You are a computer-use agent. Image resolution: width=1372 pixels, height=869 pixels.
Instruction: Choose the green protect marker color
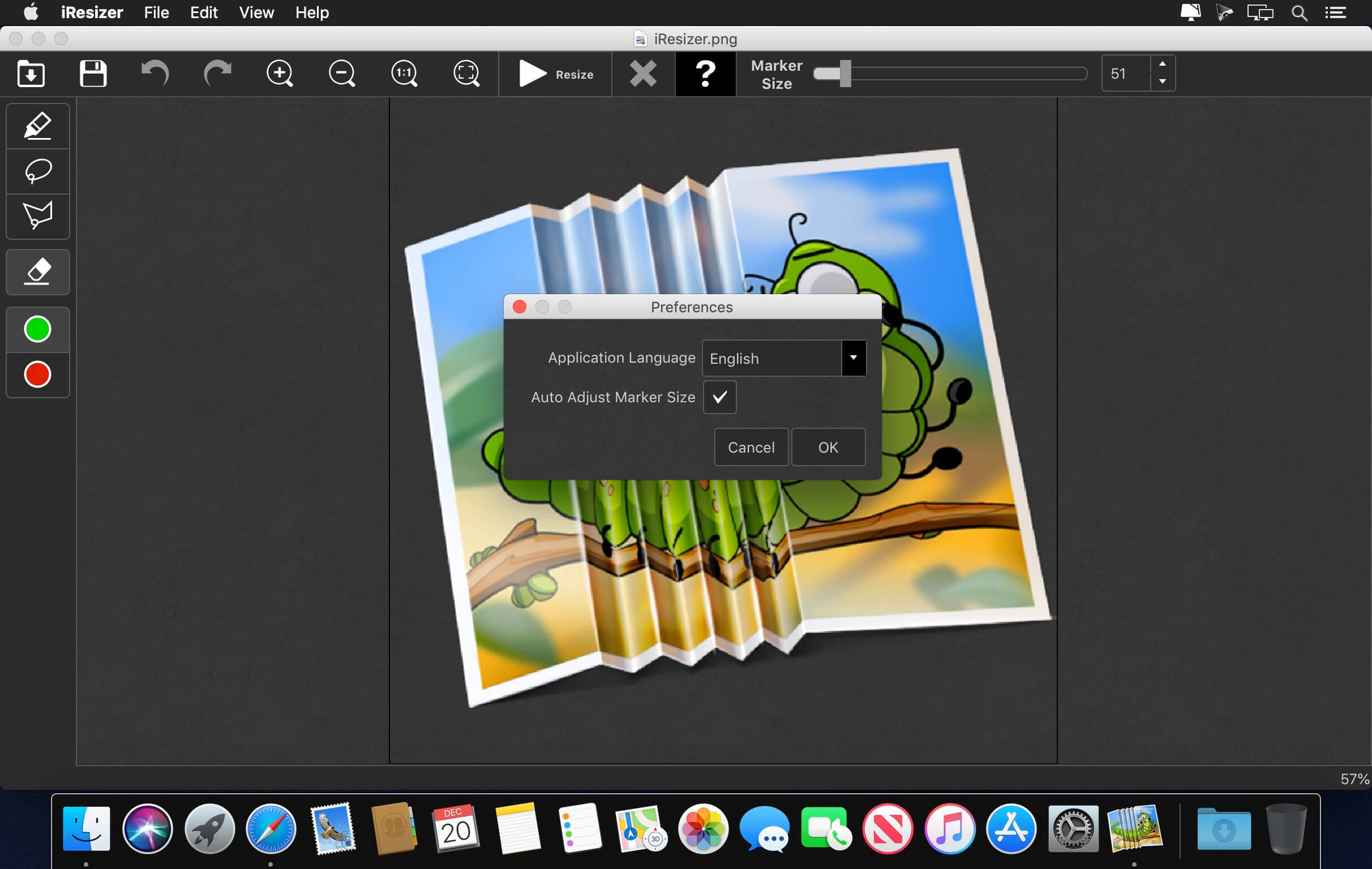click(x=37, y=329)
